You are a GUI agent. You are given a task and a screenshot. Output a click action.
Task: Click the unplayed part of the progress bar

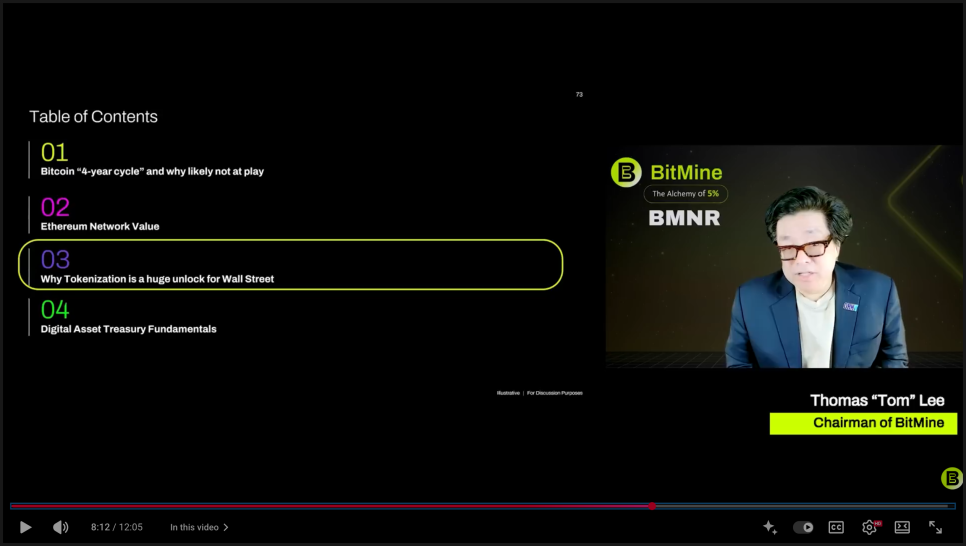click(800, 506)
